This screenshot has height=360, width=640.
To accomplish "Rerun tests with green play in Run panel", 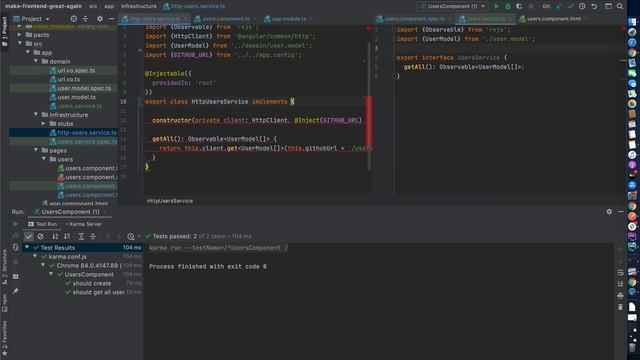I will click(x=16, y=224).
